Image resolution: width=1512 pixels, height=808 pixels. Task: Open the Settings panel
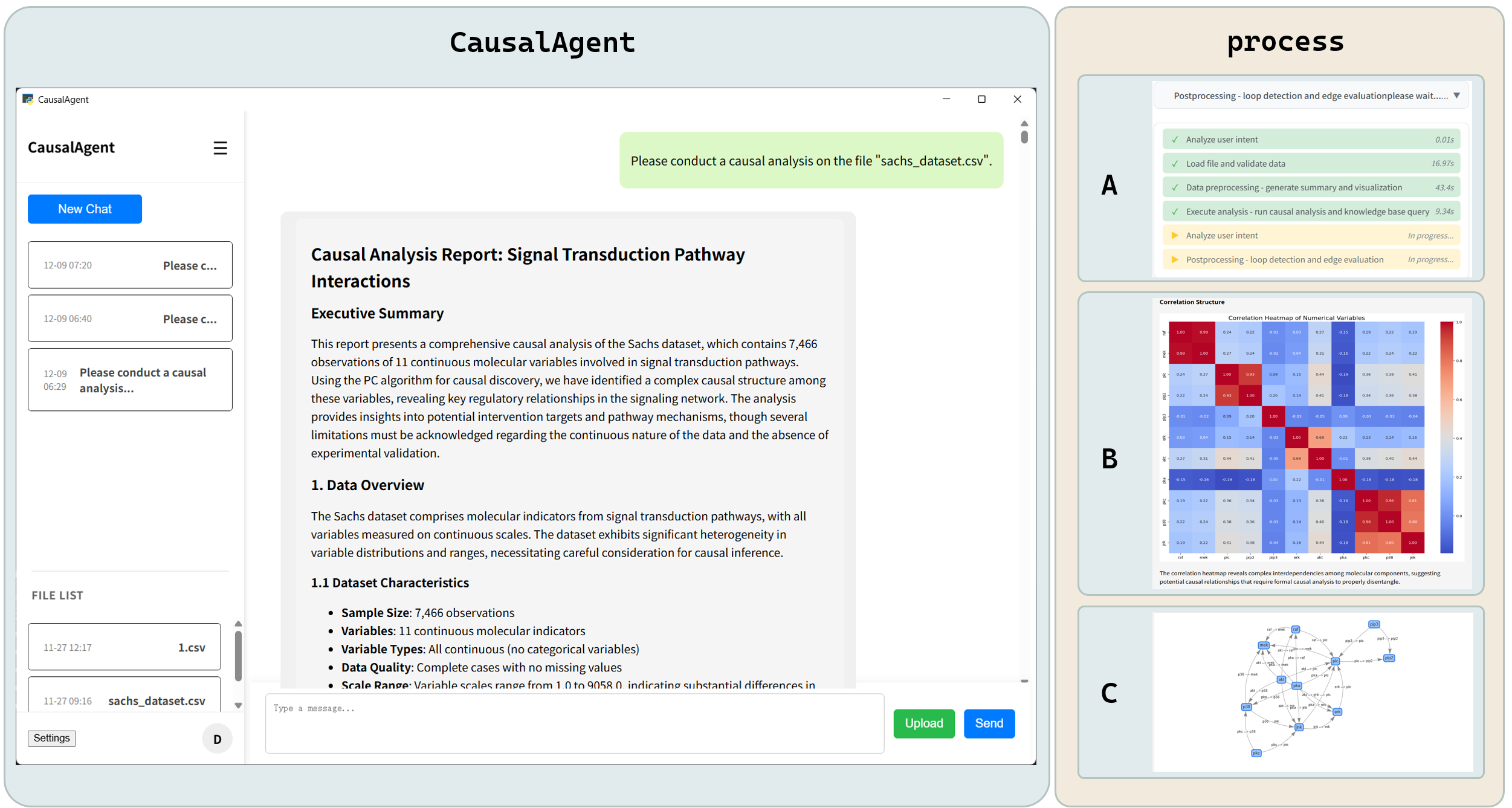[x=51, y=738]
